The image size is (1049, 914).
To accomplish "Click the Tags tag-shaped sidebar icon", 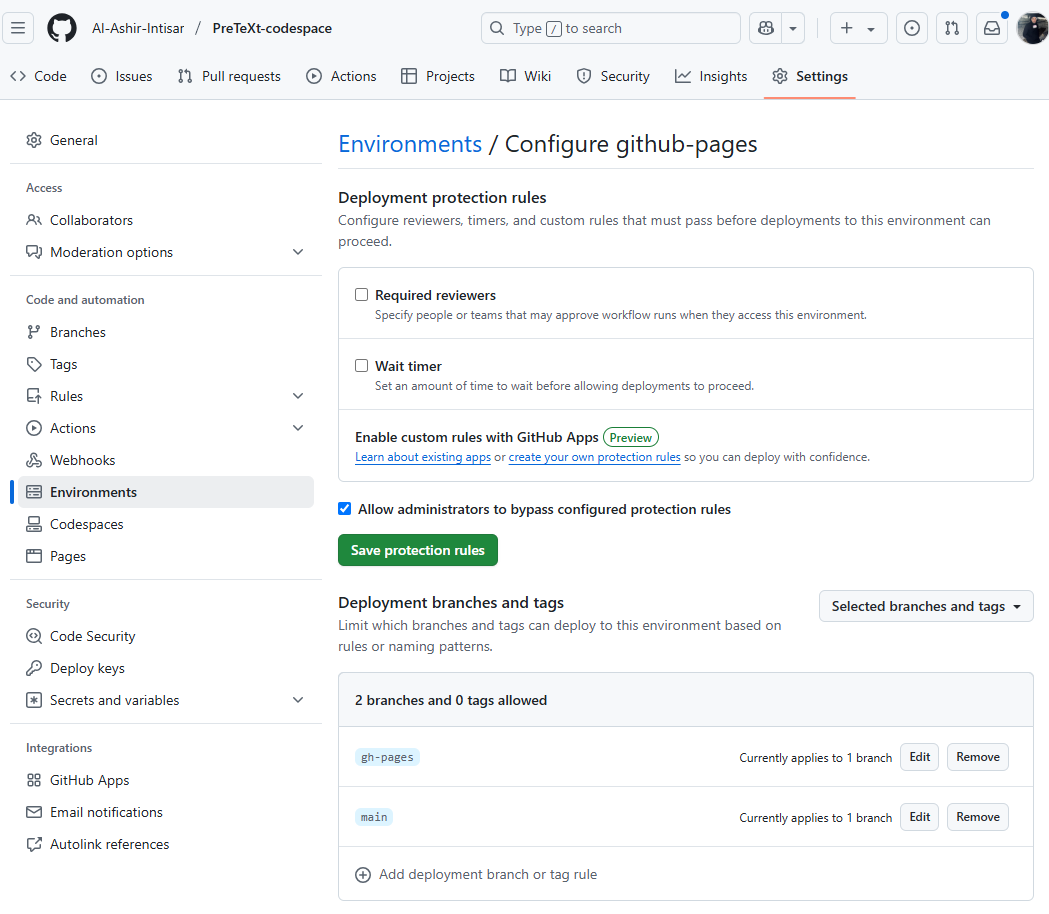I will pyautogui.click(x=33, y=364).
